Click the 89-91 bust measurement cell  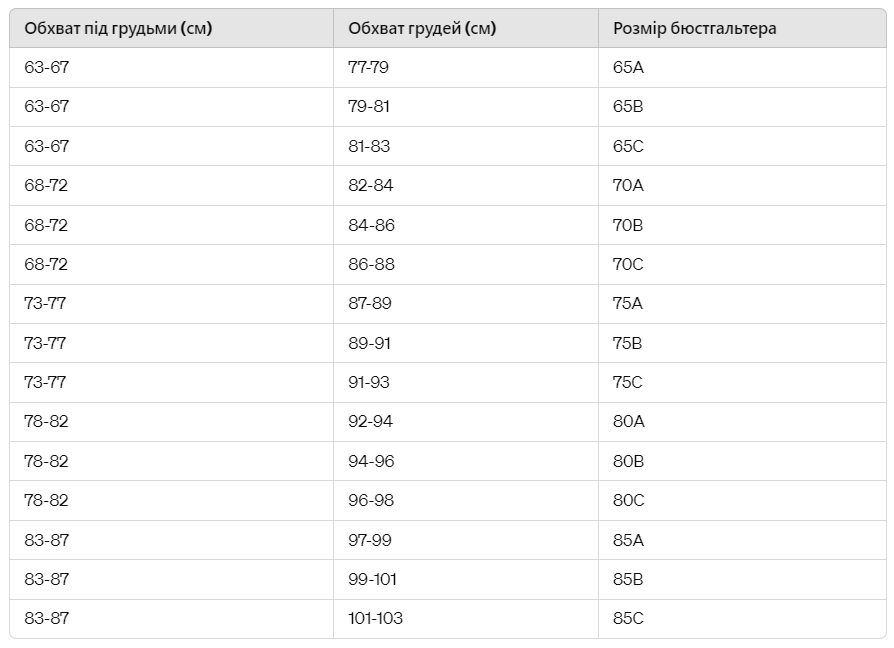click(x=369, y=343)
